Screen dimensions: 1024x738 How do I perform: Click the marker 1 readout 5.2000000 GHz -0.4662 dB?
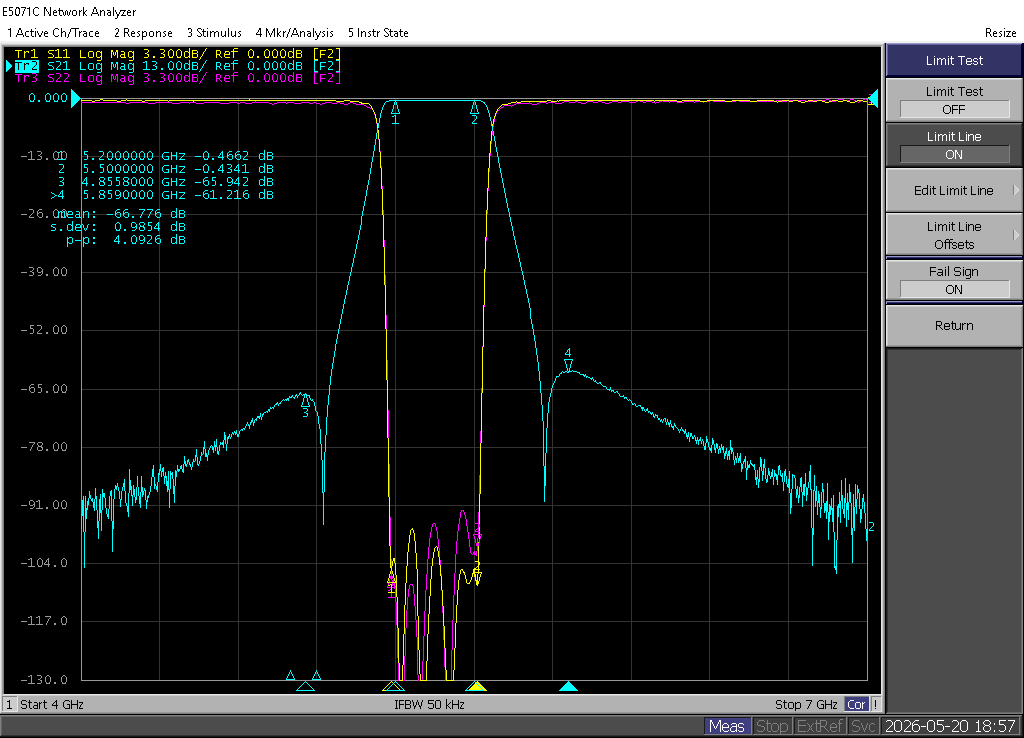(163, 156)
